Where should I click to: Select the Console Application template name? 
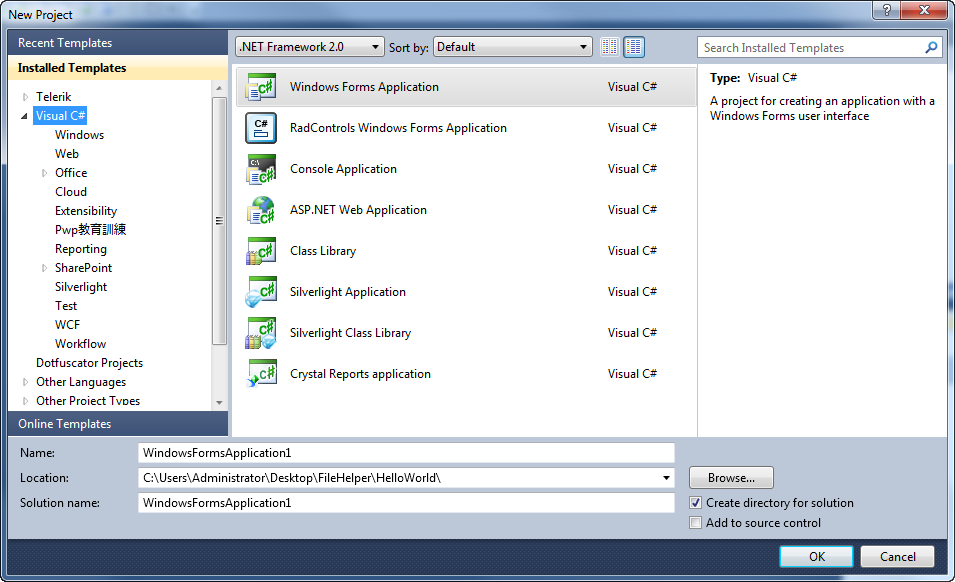(343, 169)
